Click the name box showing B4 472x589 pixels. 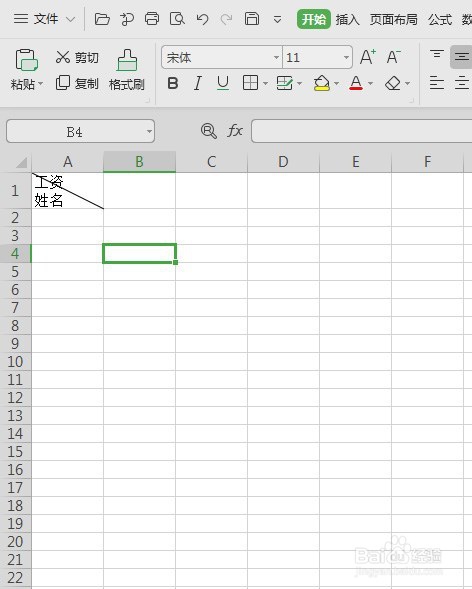pyautogui.click(x=74, y=131)
